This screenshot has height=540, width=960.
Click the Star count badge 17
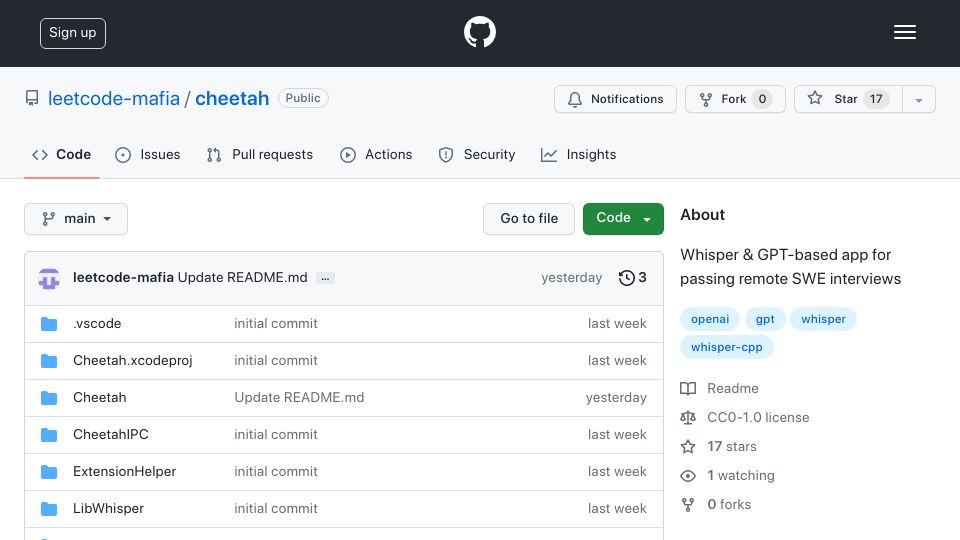point(876,99)
